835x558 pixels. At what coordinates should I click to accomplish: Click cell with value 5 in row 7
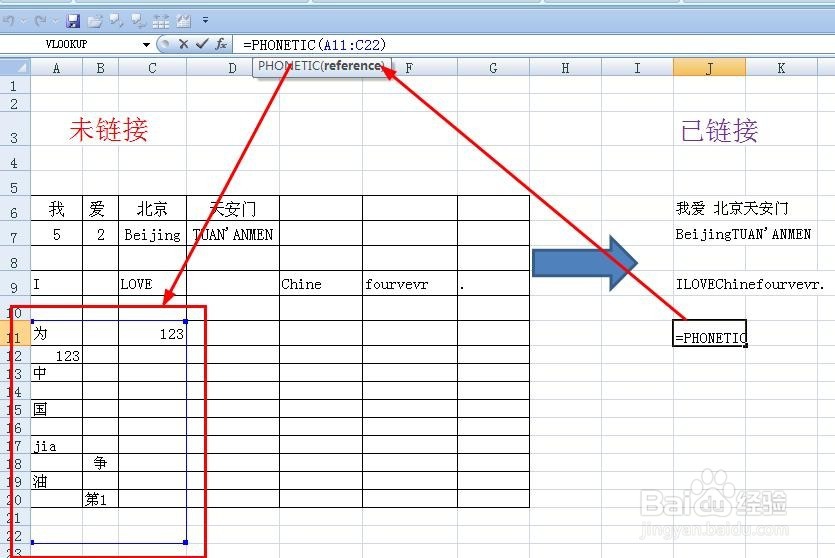[56, 234]
